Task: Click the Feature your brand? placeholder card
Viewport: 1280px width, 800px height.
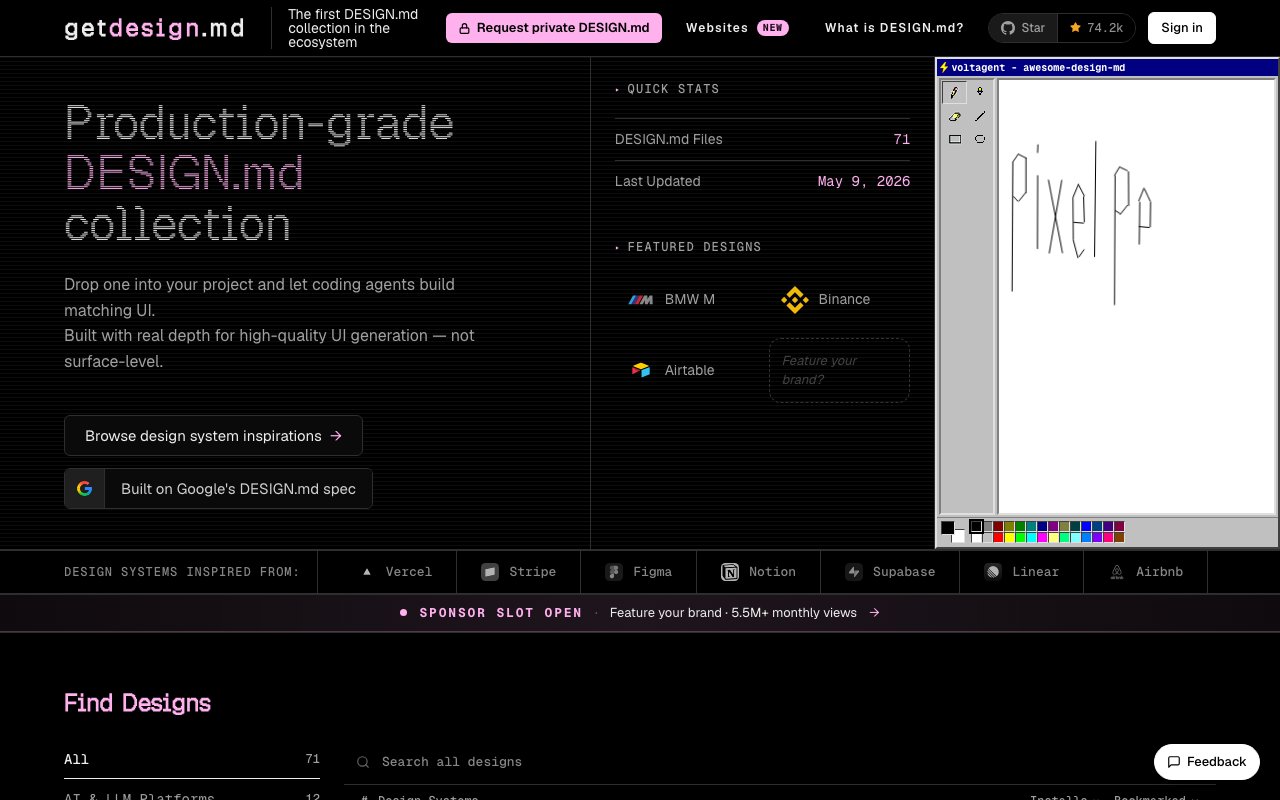Action: click(839, 370)
